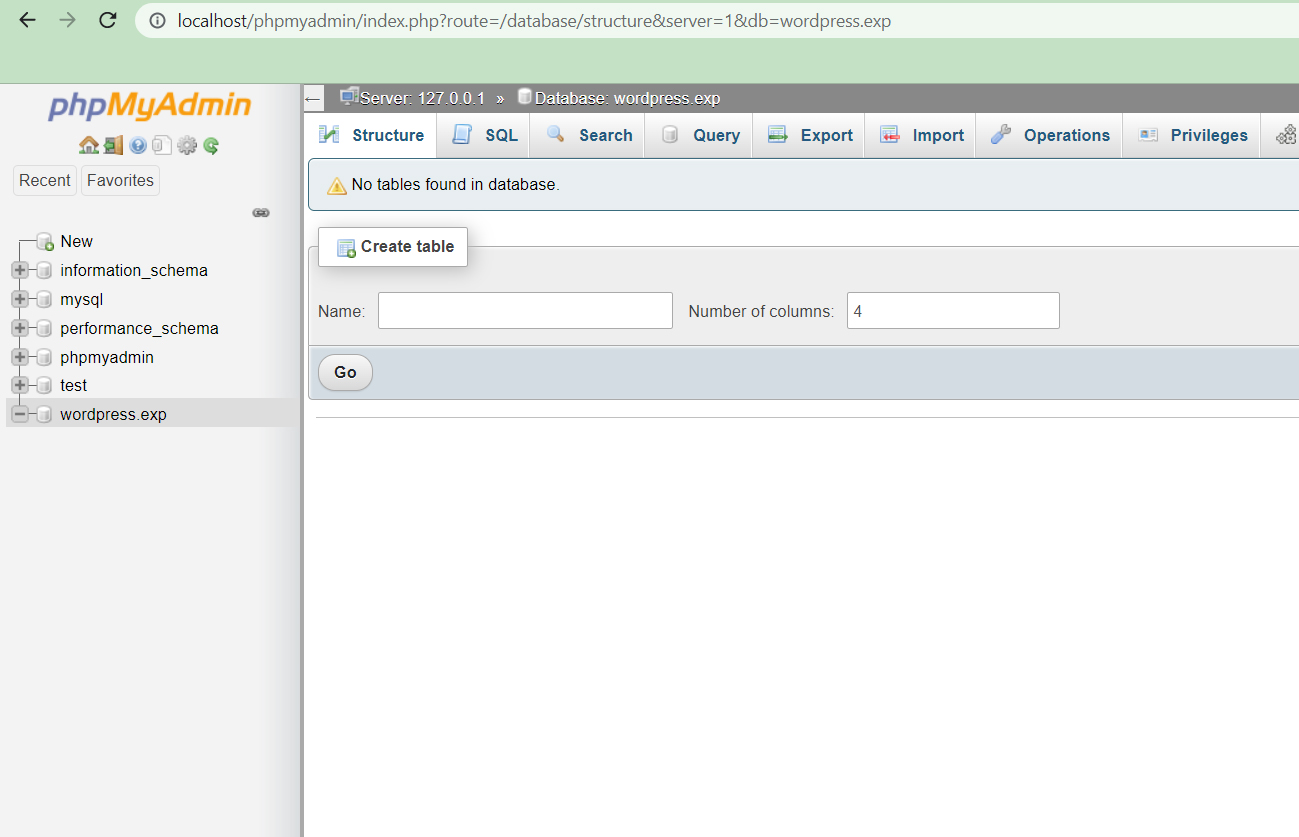Open the MySQL documentation pages icon

coord(162,146)
